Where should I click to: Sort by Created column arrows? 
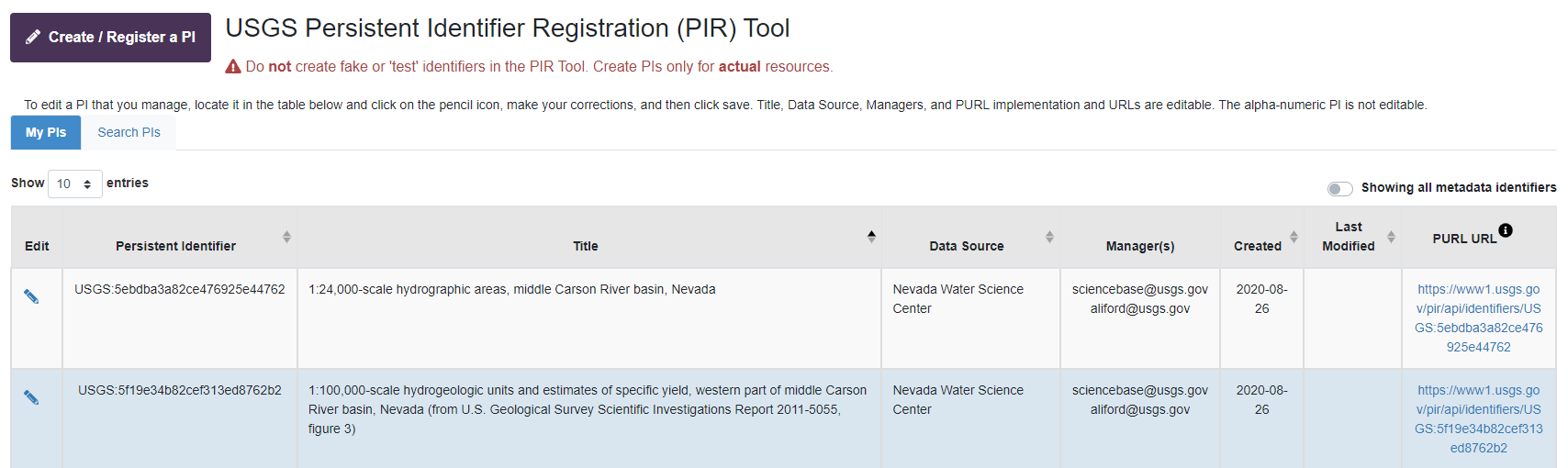[1294, 237]
